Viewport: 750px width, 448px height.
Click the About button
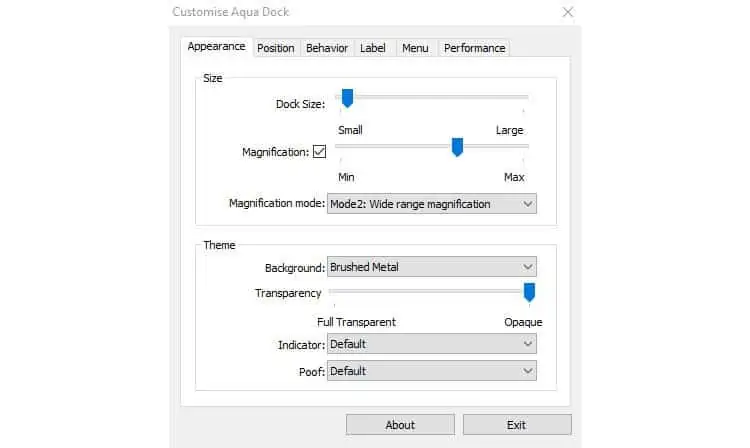pyautogui.click(x=400, y=425)
